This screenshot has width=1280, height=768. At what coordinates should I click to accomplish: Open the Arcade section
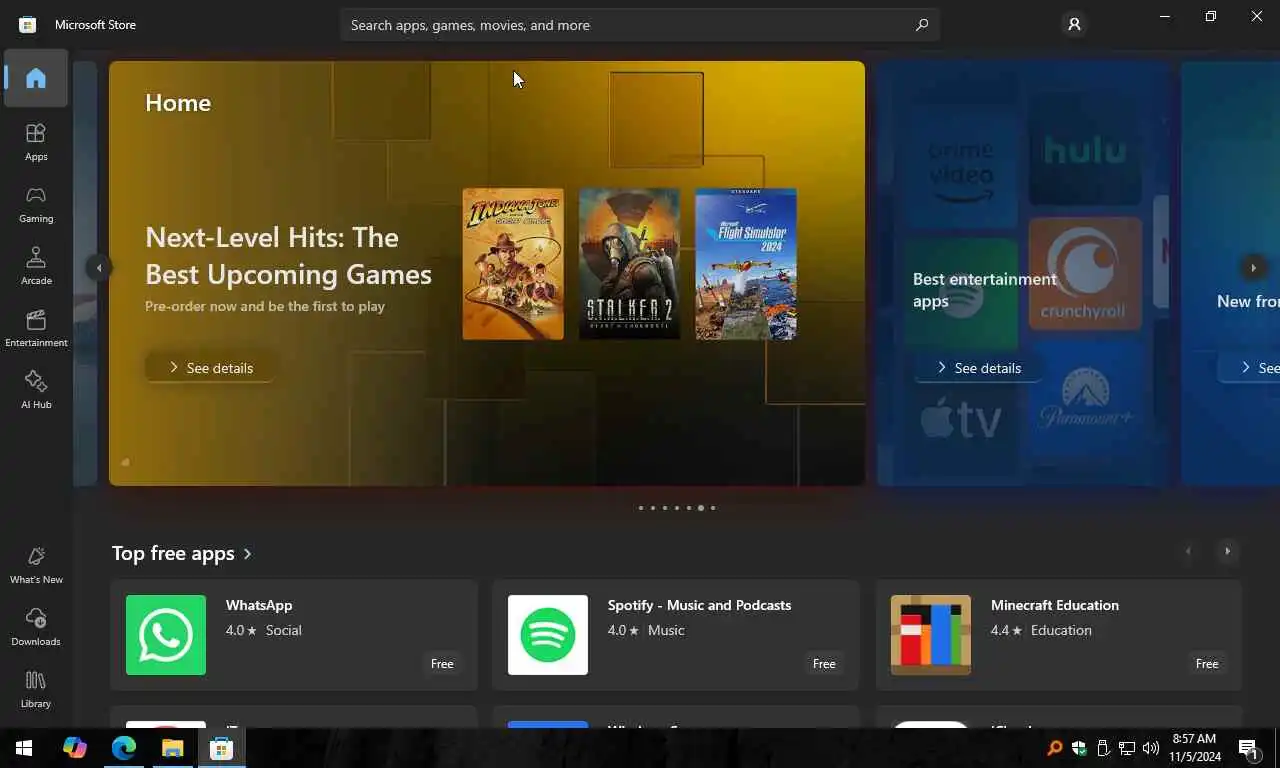tap(36, 266)
